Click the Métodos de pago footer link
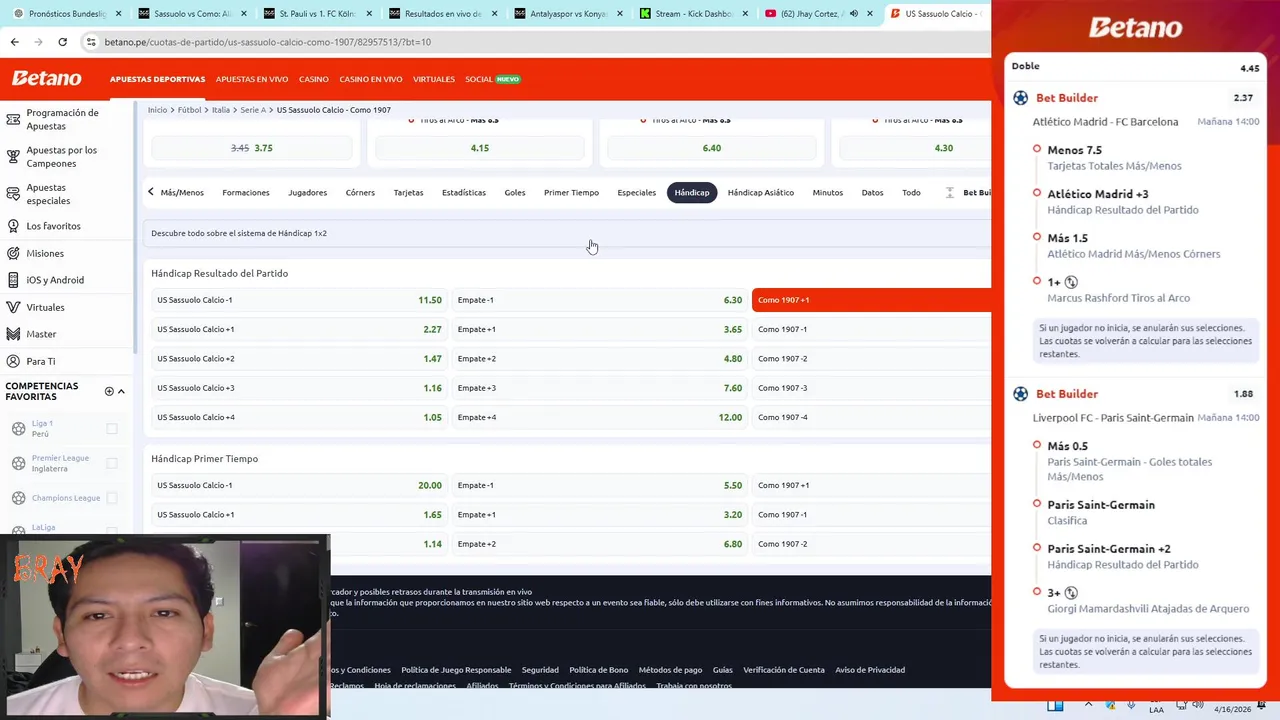This screenshot has height=720, width=1280. pos(670,670)
